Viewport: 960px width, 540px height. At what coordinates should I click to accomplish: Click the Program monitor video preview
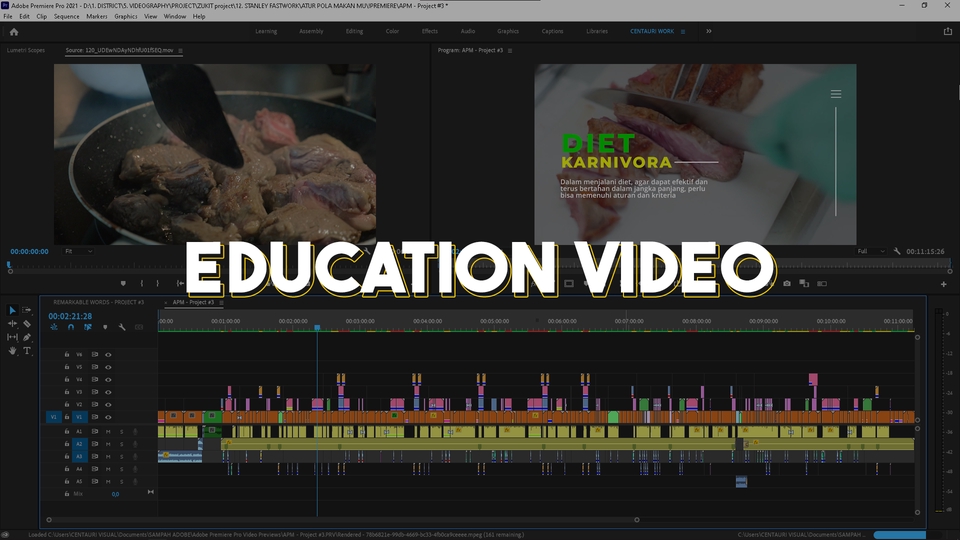(695, 154)
